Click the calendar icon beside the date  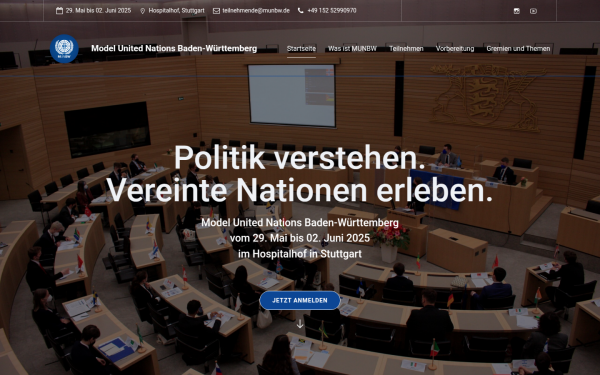click(x=59, y=11)
